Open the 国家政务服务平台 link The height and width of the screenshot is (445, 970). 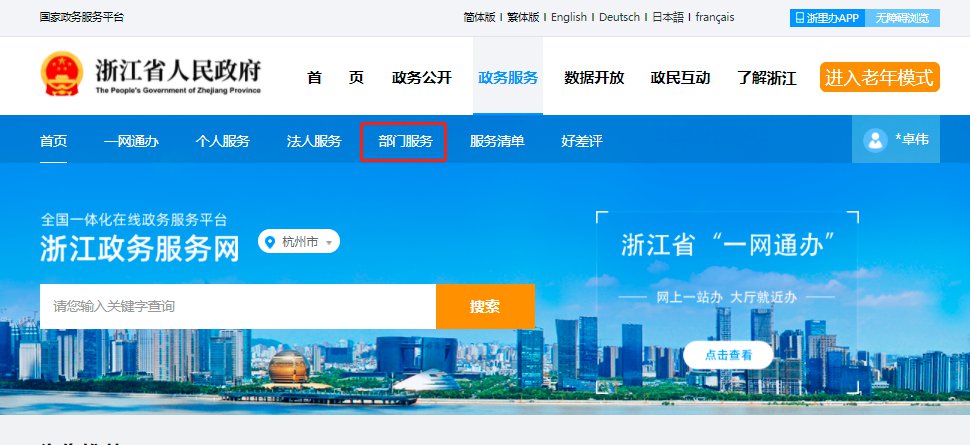pos(82,17)
